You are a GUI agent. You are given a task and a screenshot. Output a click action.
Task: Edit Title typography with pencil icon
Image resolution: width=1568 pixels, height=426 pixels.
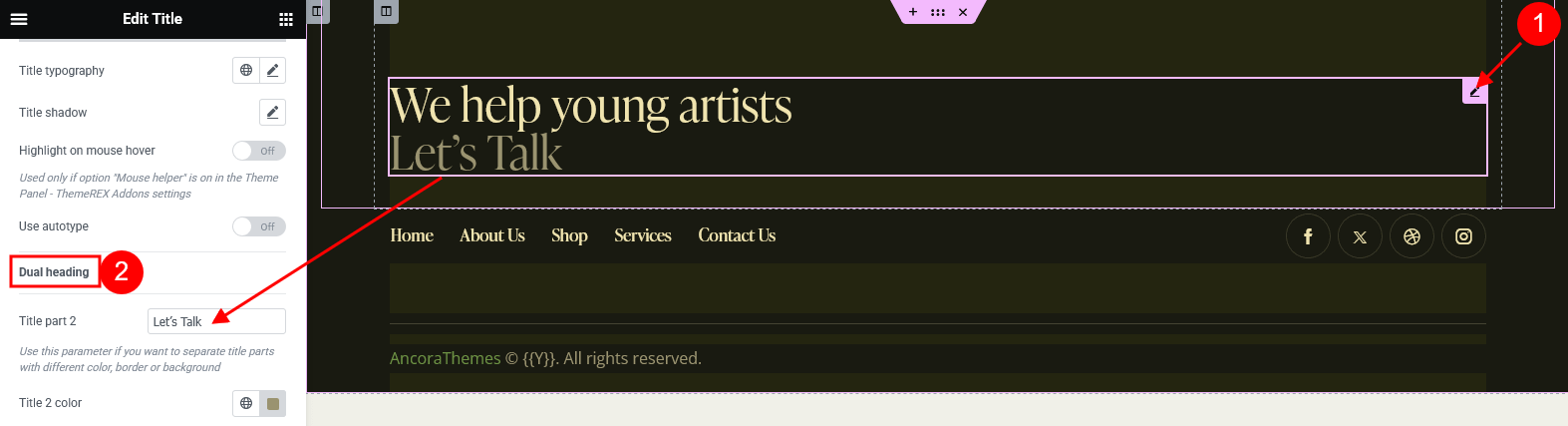tap(272, 71)
